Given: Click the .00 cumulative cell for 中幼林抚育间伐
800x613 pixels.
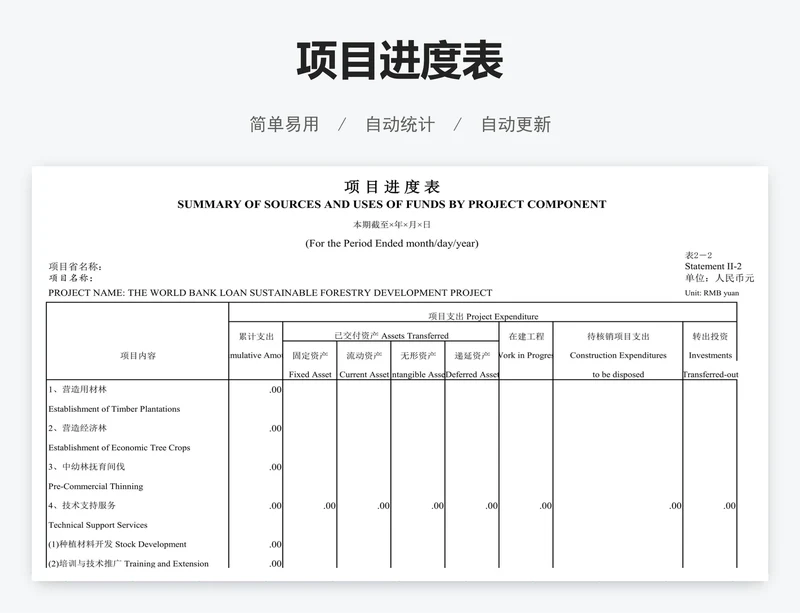Looking at the screenshot, I should [x=276, y=468].
